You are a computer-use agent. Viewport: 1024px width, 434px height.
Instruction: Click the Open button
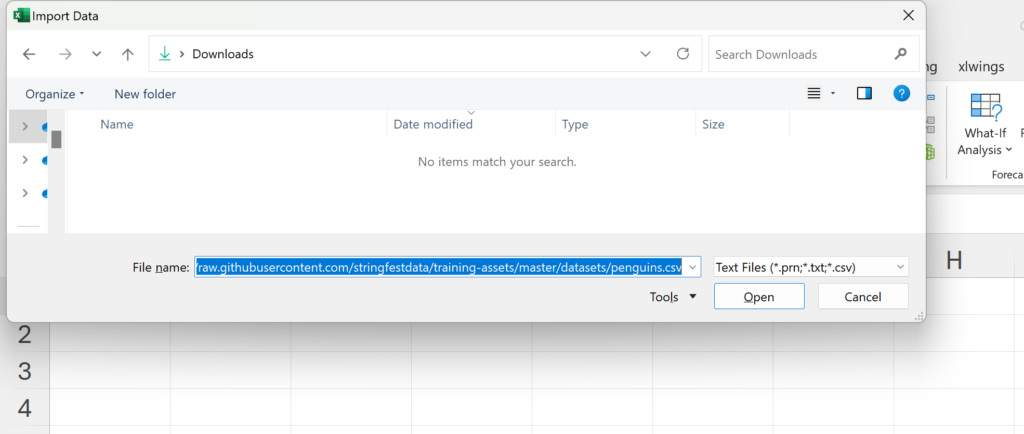(758, 297)
